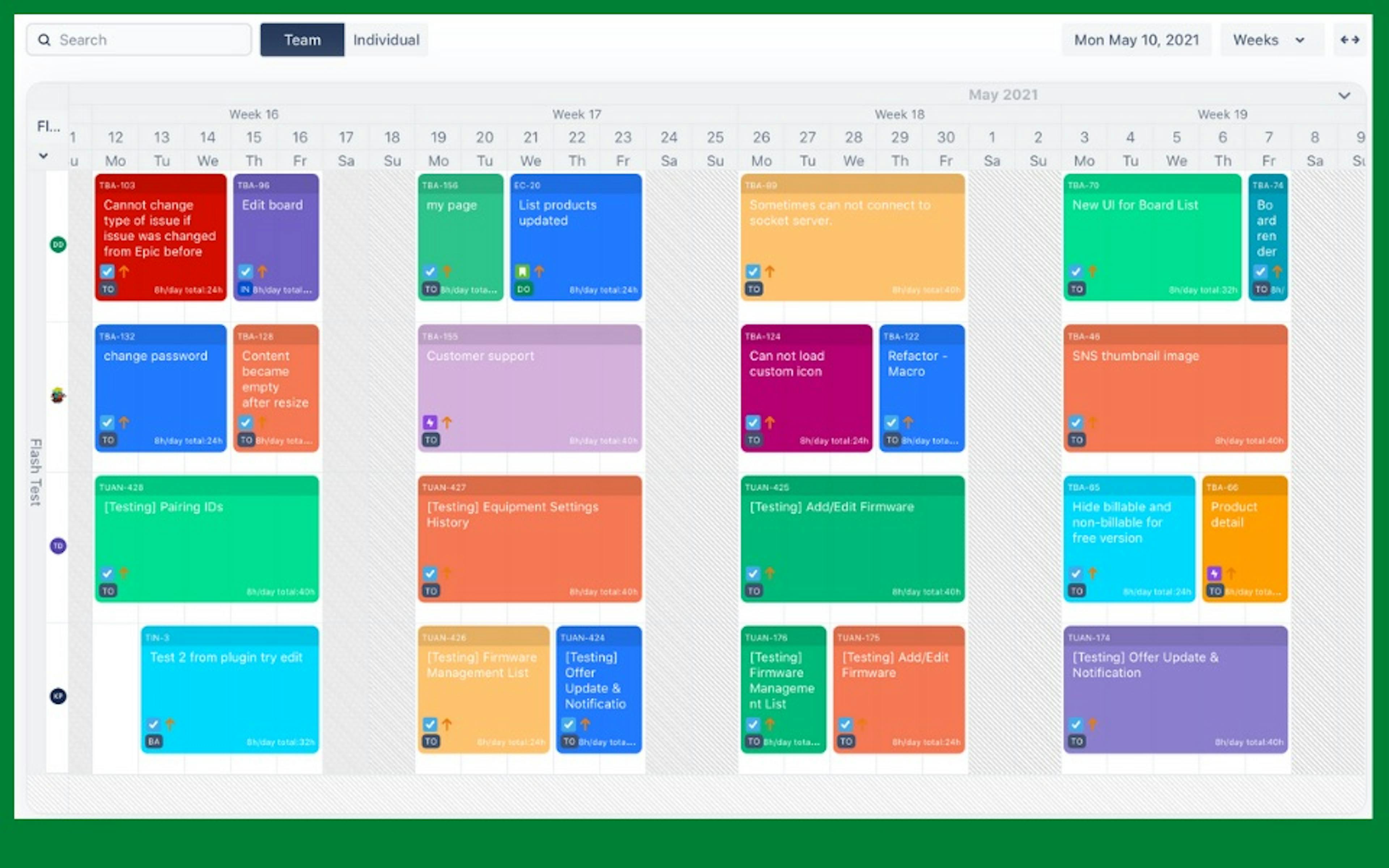Click the DO status badge on EC-20 card
Image resolution: width=1389 pixels, height=868 pixels.
coord(523,290)
